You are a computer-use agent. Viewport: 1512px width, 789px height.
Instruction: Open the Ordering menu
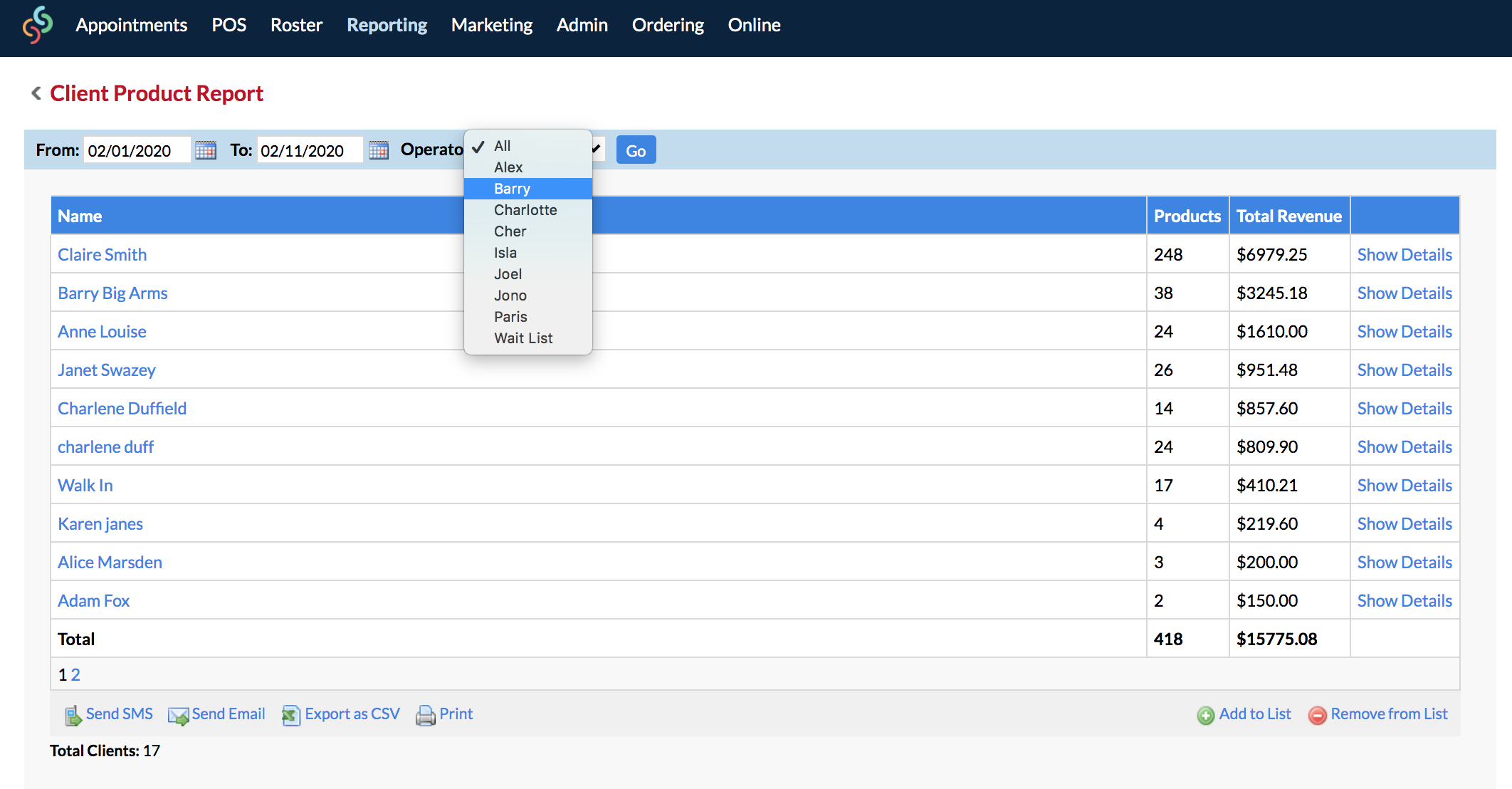pos(668,25)
